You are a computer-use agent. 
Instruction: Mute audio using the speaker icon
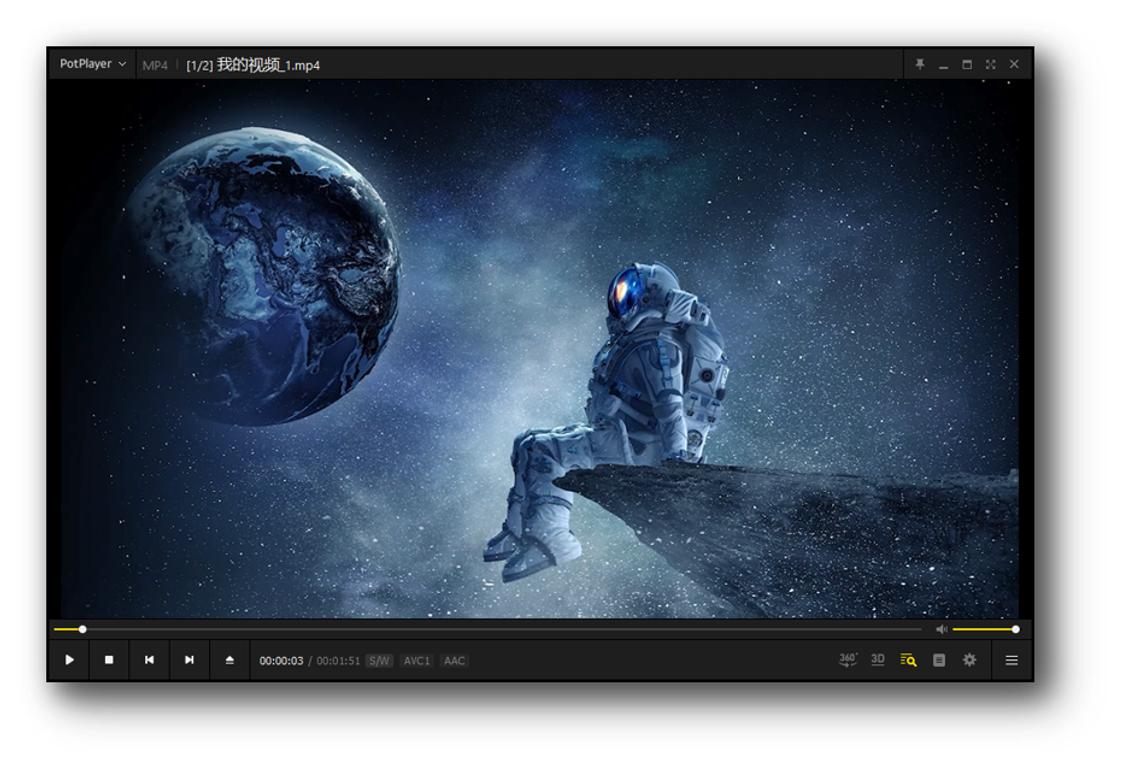pyautogui.click(x=941, y=630)
